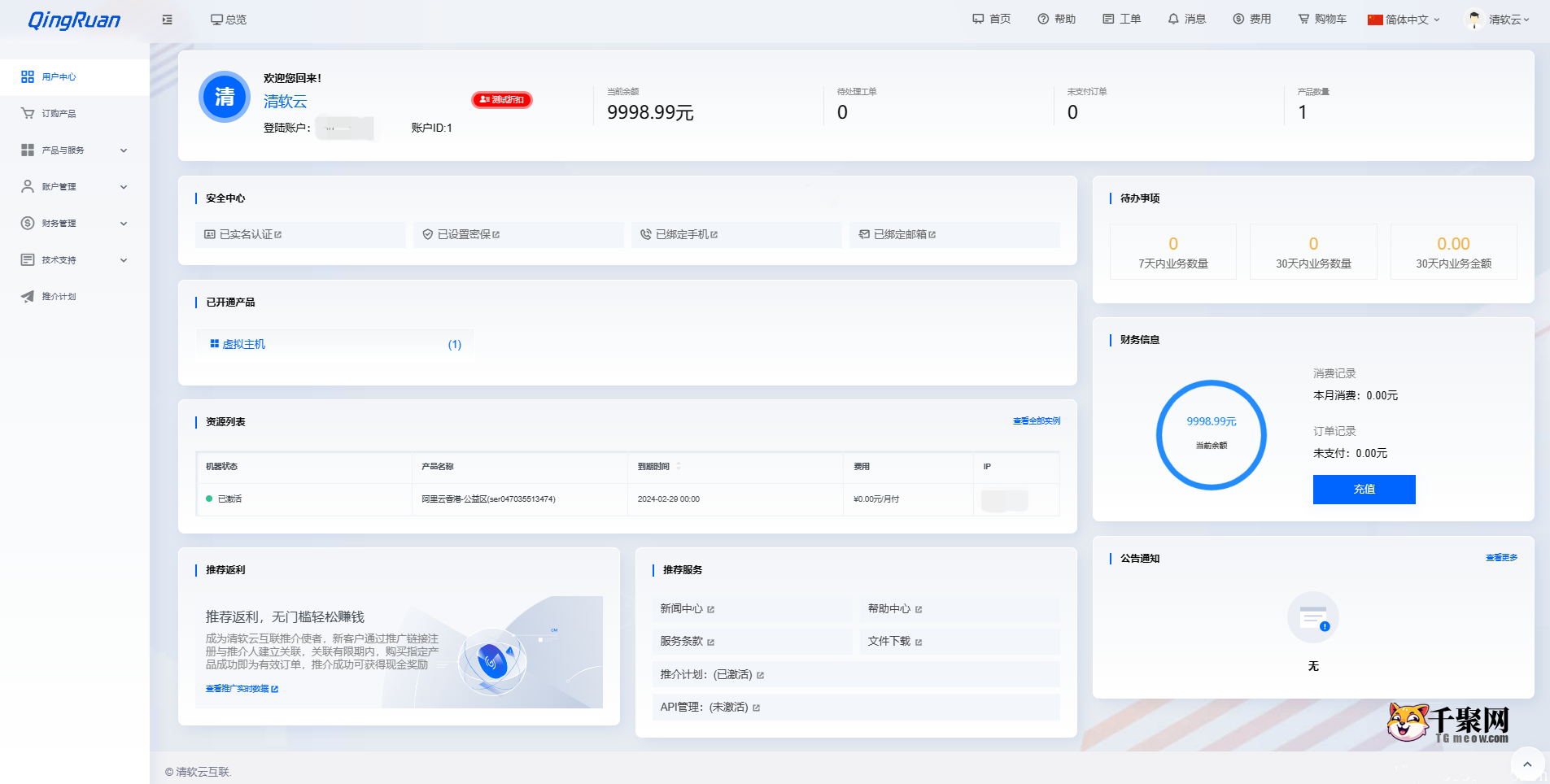Click the 用户中心 grid icon
Screen dimensions: 1550x784
coord(28,76)
